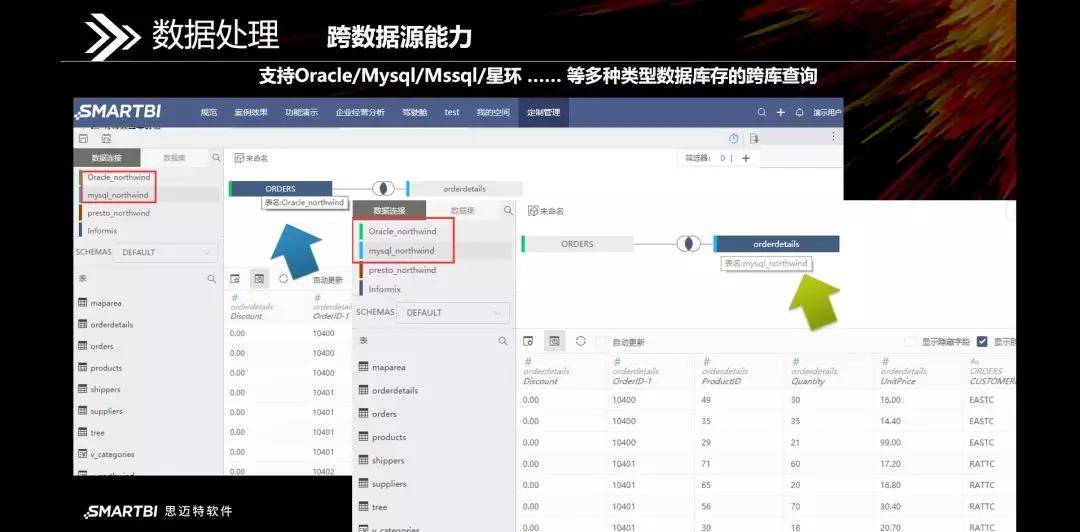This screenshot has width=1080, height=532.
Task: Click the 演示用户 user label
Action: coord(827,112)
